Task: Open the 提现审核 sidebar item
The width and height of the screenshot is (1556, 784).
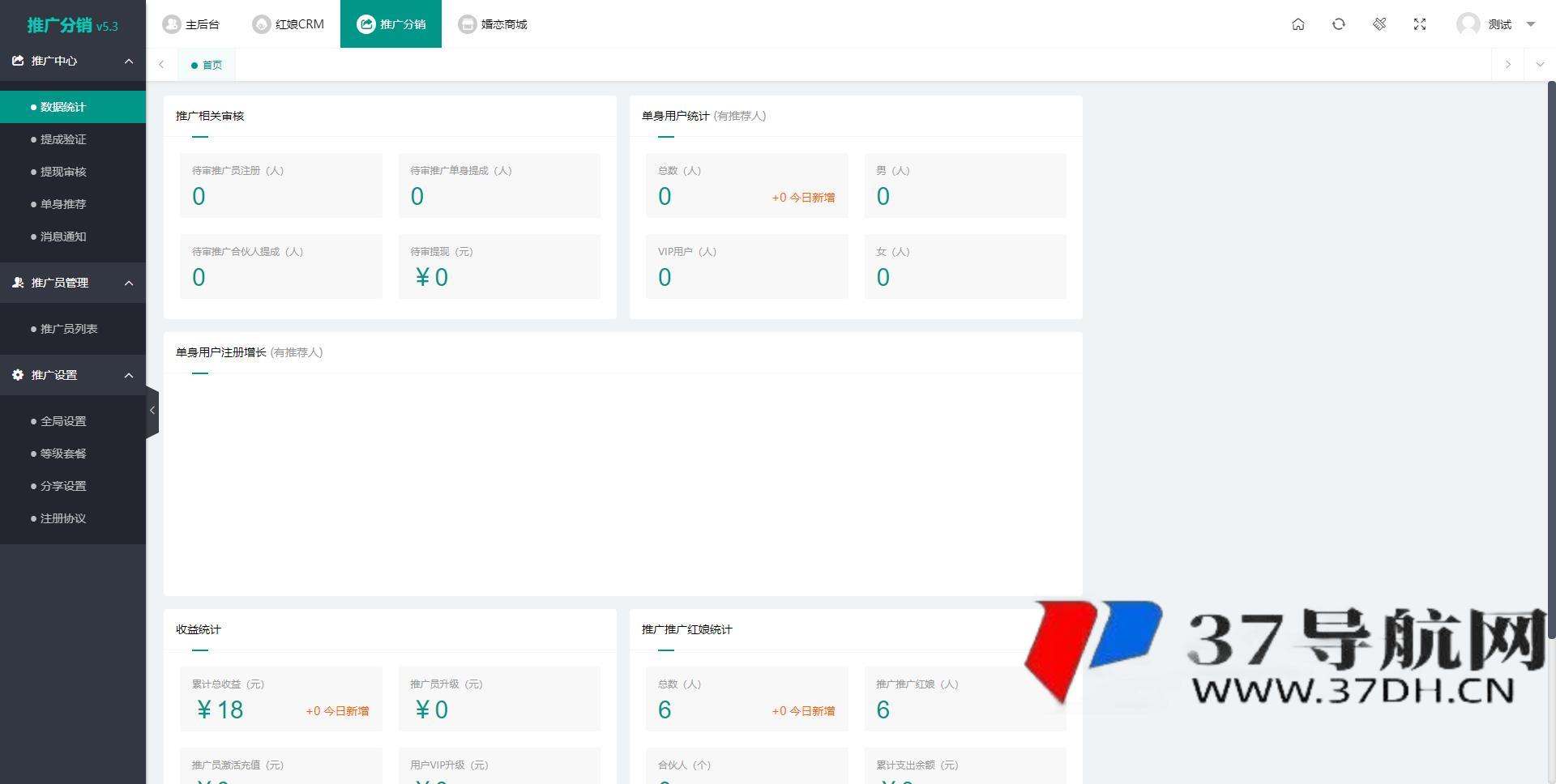Action: click(63, 172)
